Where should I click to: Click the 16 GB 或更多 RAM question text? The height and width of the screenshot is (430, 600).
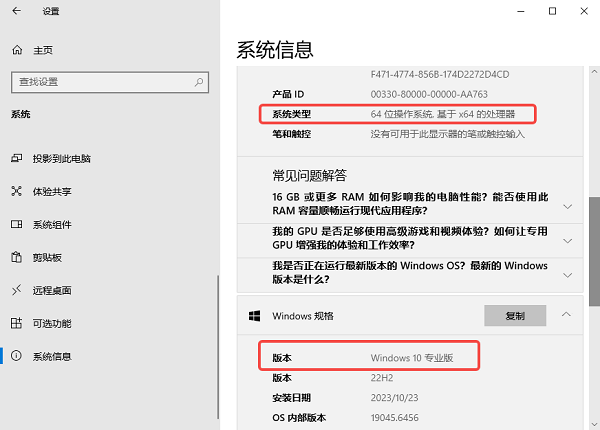pos(410,204)
